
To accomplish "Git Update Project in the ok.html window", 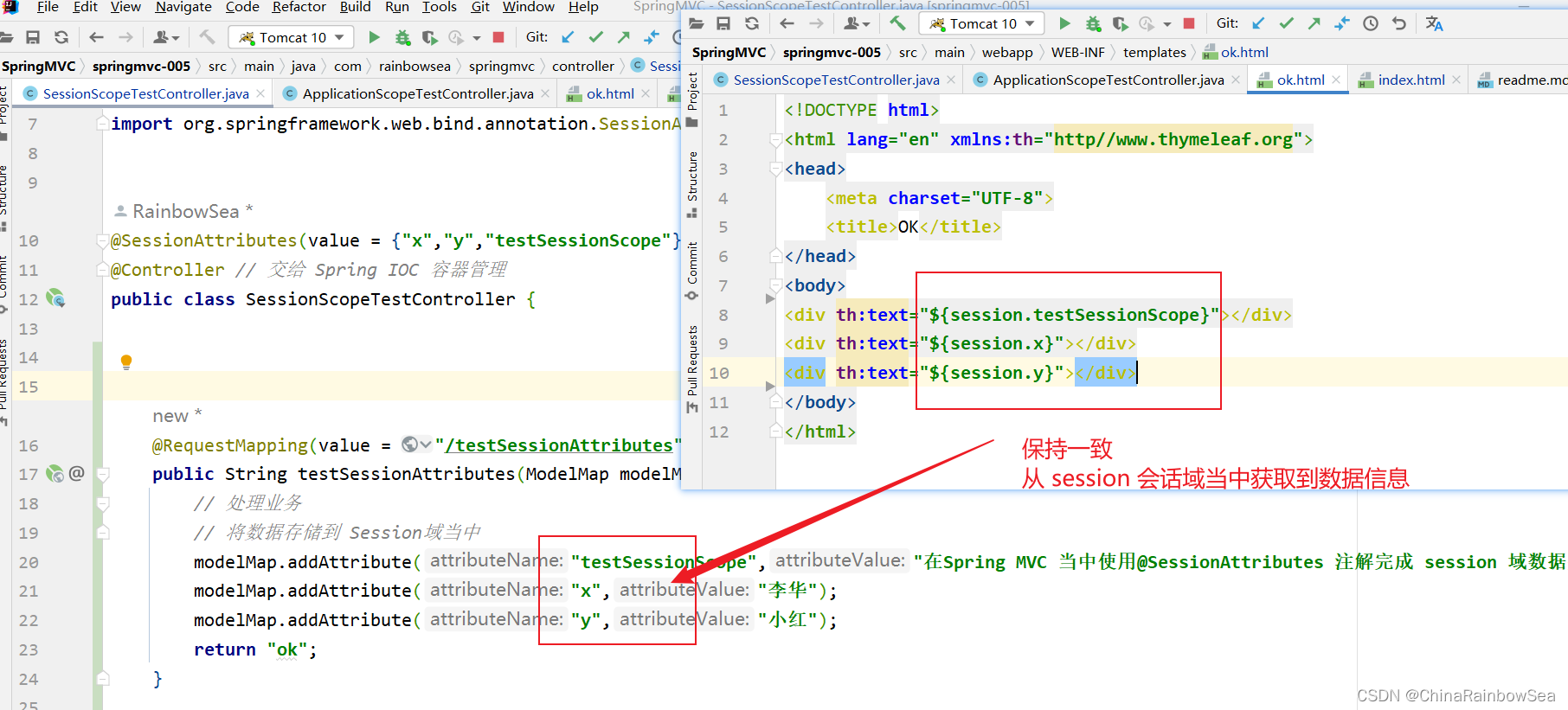I will [x=1258, y=23].
